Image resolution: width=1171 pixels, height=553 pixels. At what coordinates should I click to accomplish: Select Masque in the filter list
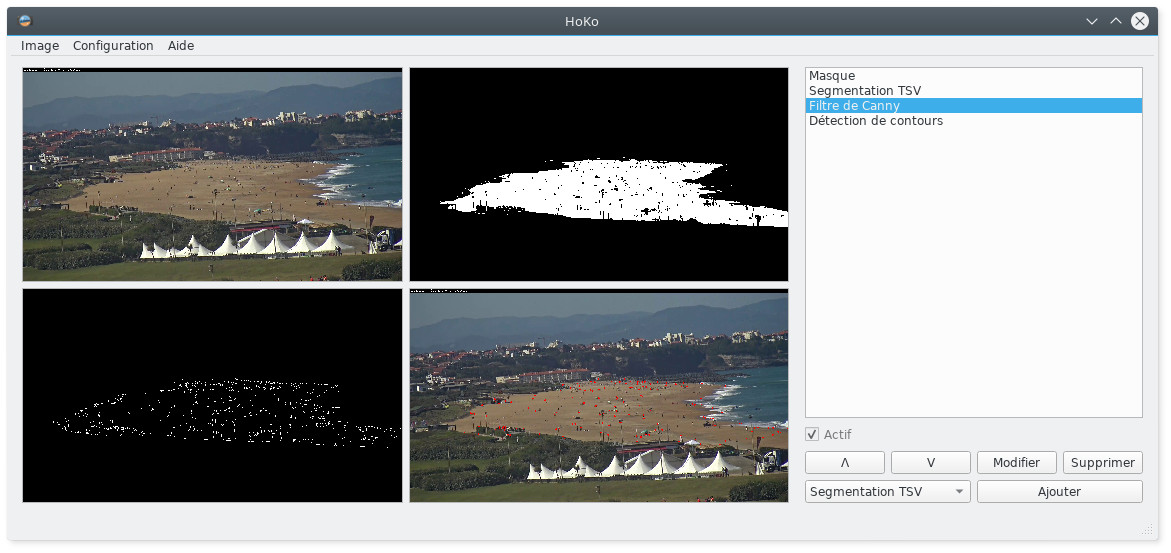(832, 76)
